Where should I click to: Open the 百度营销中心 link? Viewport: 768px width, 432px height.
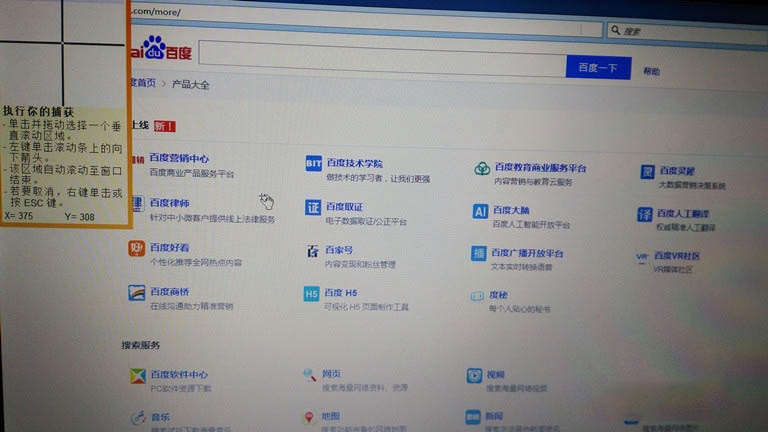pyautogui.click(x=179, y=158)
